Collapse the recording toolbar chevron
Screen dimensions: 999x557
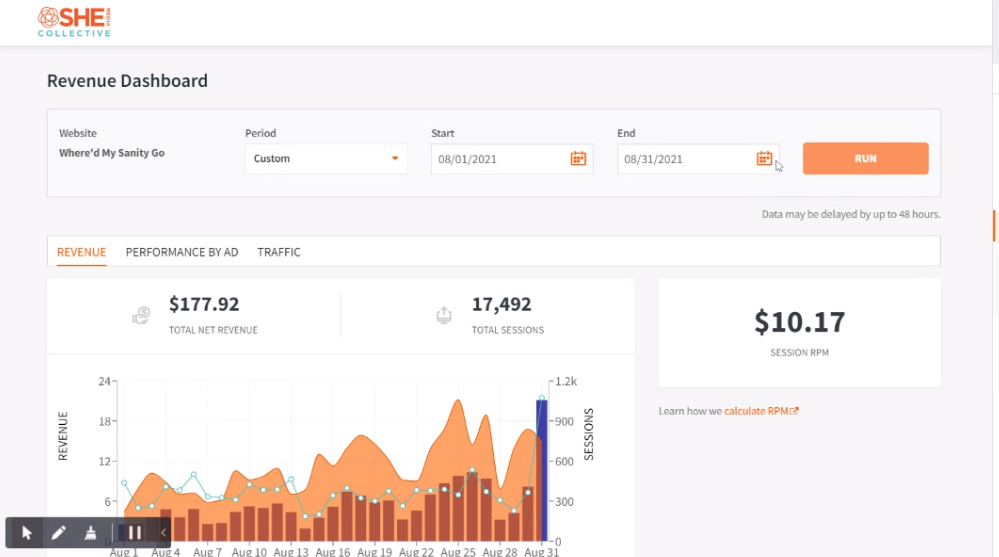point(163,533)
